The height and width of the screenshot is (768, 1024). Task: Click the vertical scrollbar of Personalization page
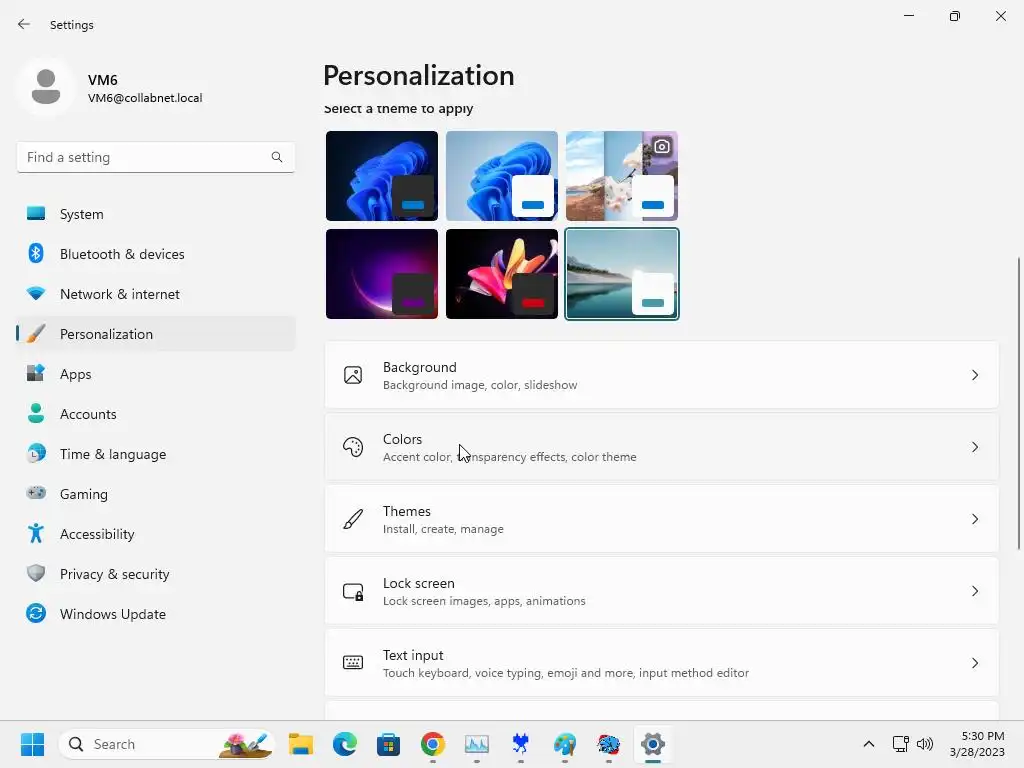[1019, 403]
